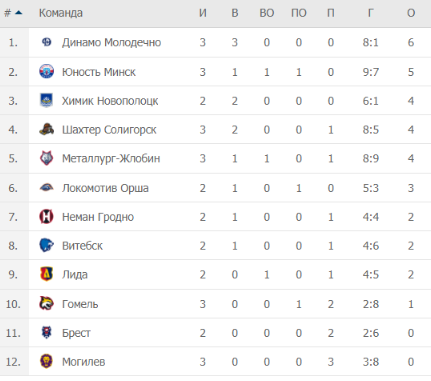Sort standings by ВО column header

pos(267,13)
